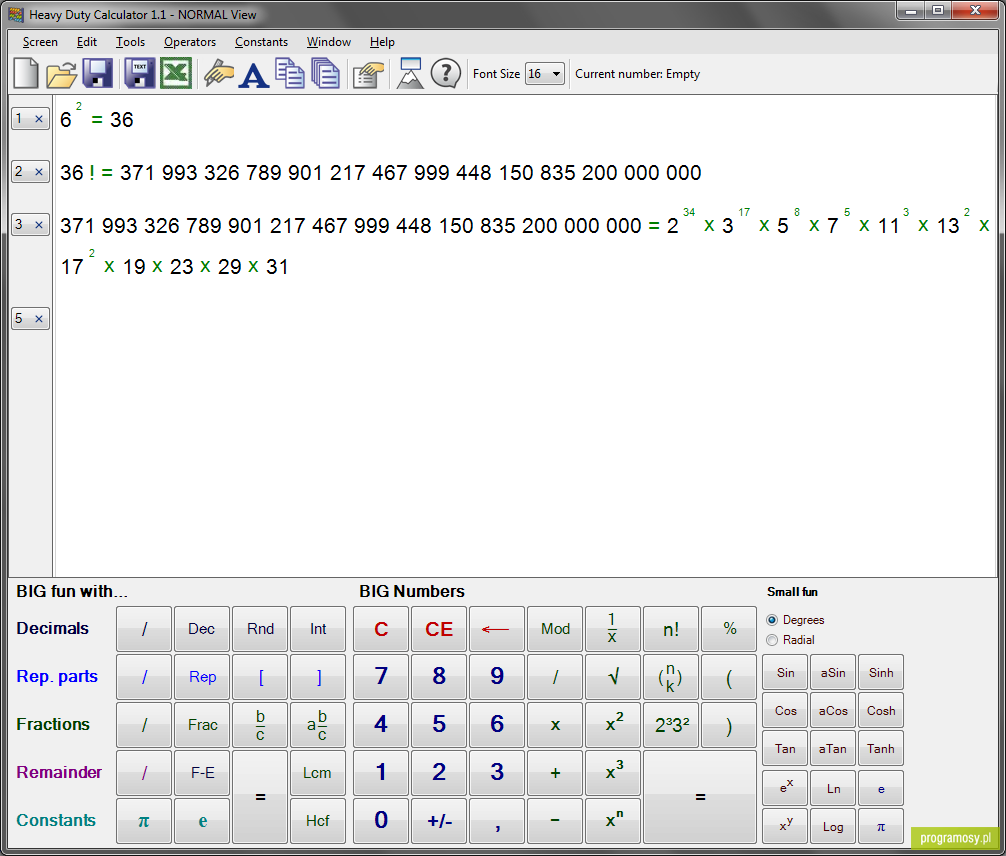Click the mixed fraction a b/c key

coord(318,724)
